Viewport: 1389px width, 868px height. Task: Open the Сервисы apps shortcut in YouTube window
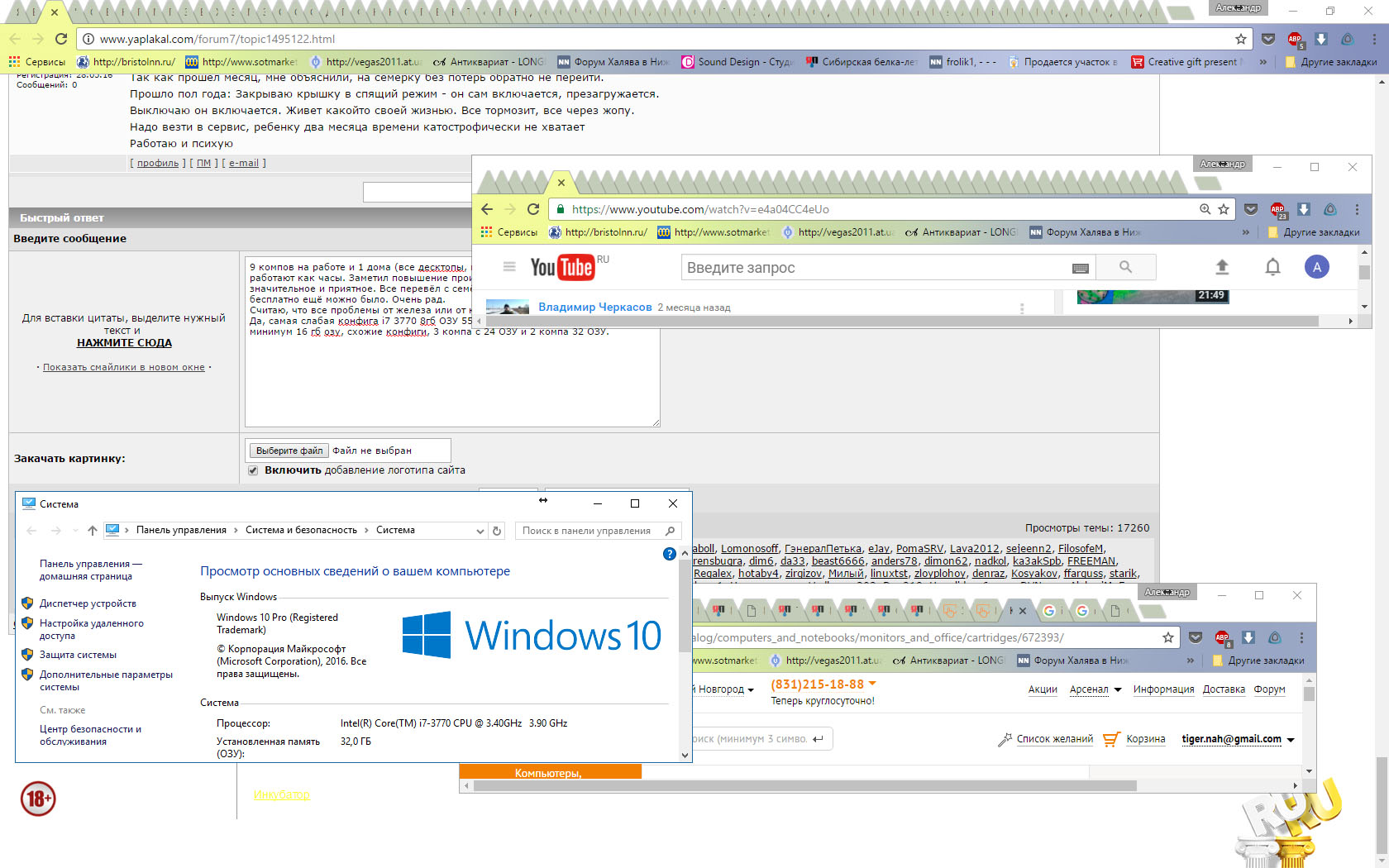tap(509, 232)
